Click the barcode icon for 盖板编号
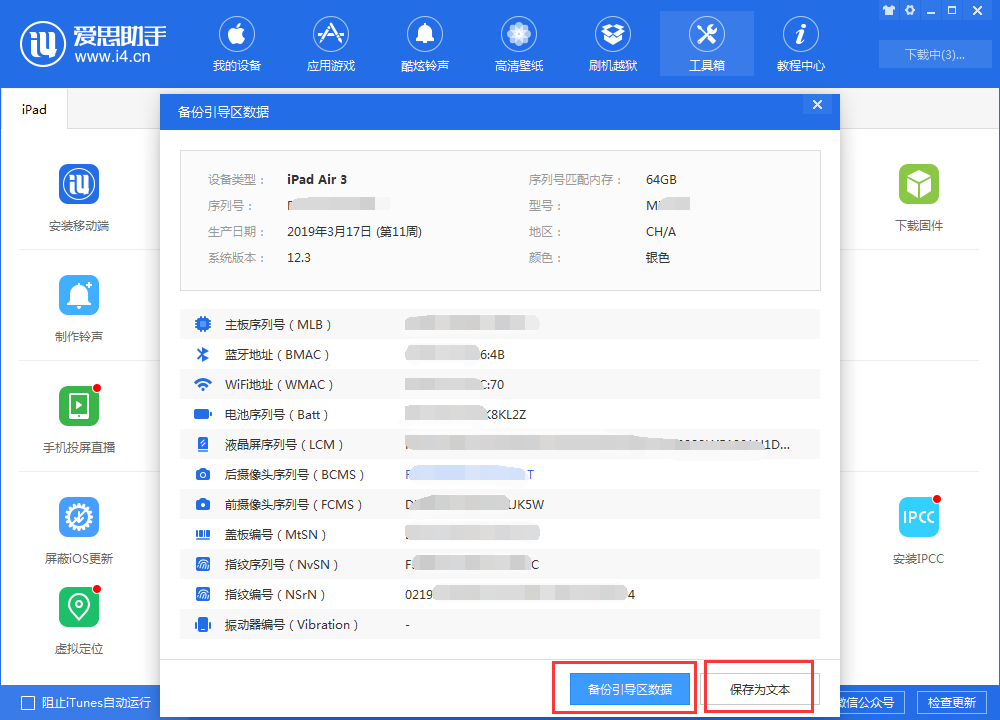 203,534
